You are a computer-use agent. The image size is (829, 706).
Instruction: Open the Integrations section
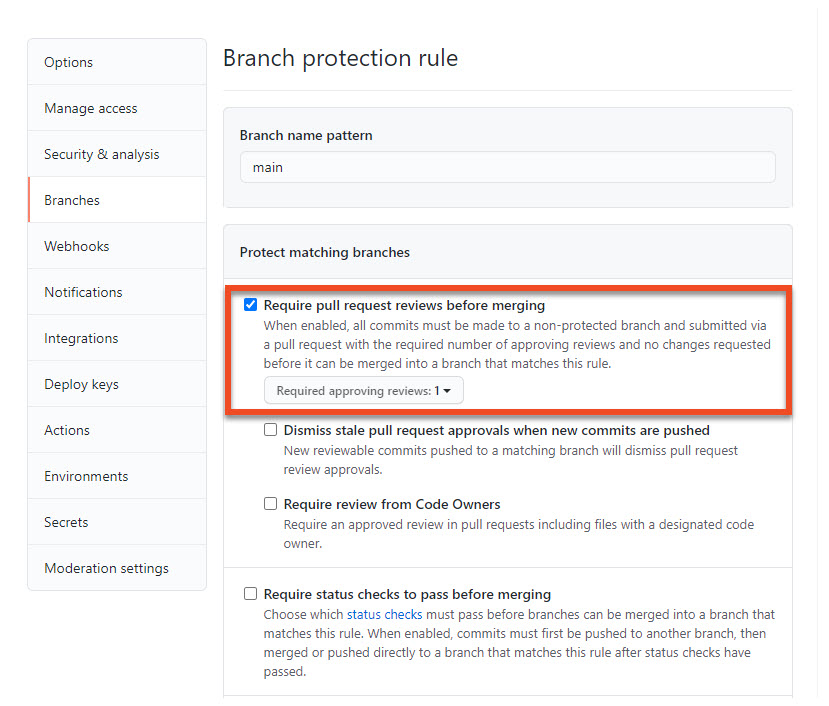(x=81, y=338)
